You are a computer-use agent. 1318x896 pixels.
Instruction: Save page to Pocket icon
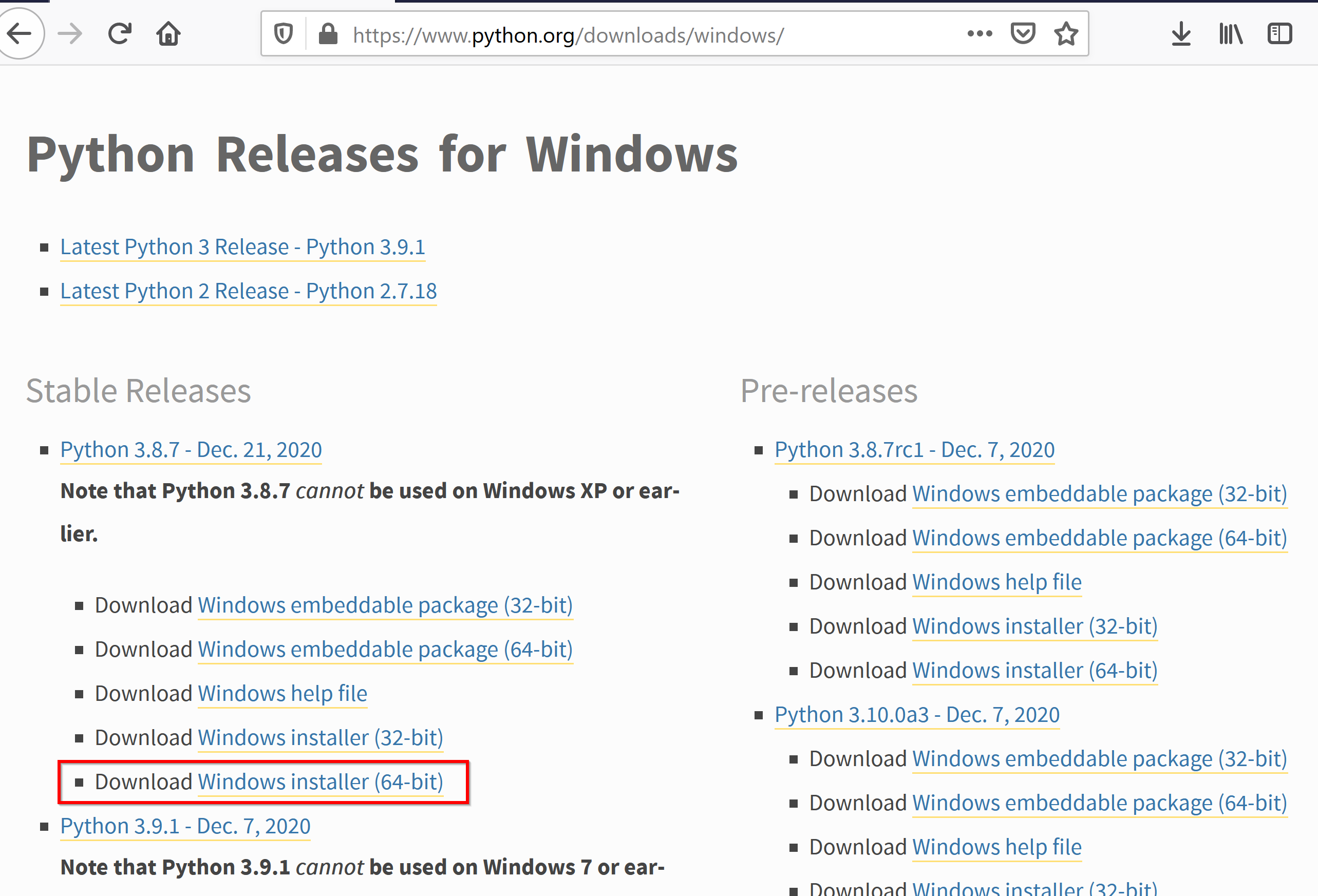coord(1023,34)
